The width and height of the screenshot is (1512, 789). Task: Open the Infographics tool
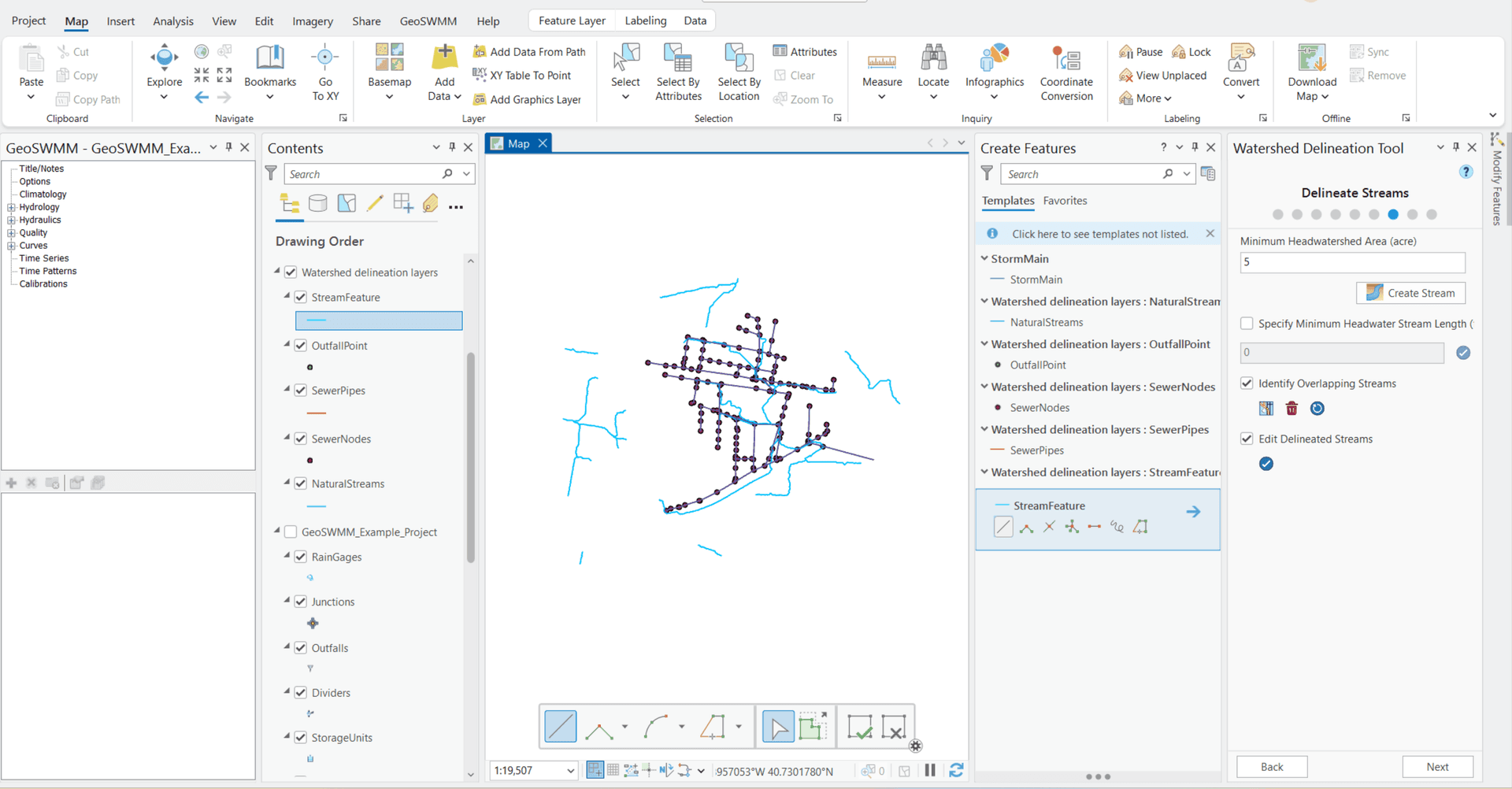(x=994, y=67)
